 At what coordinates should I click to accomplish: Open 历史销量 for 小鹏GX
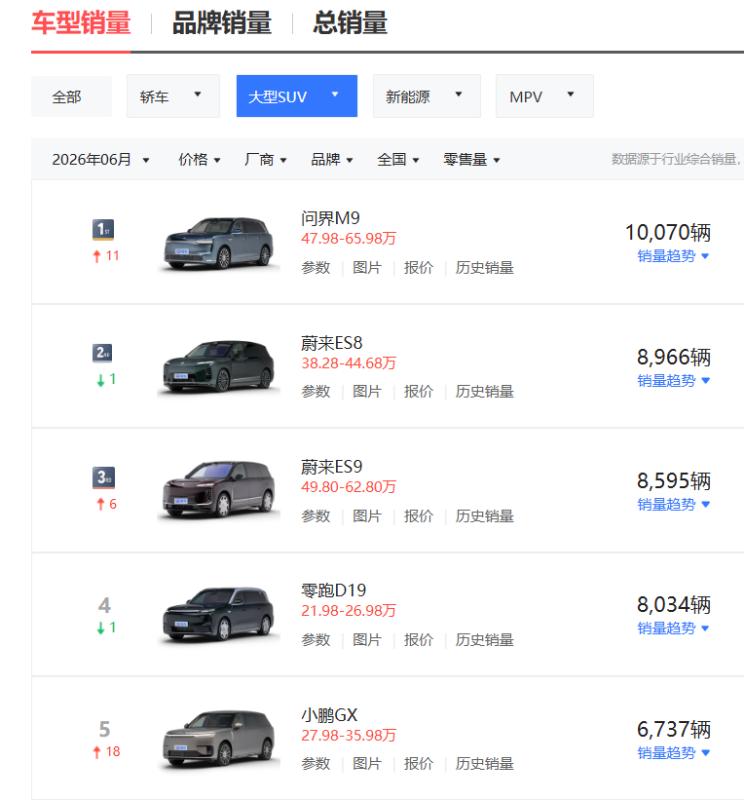click(484, 764)
